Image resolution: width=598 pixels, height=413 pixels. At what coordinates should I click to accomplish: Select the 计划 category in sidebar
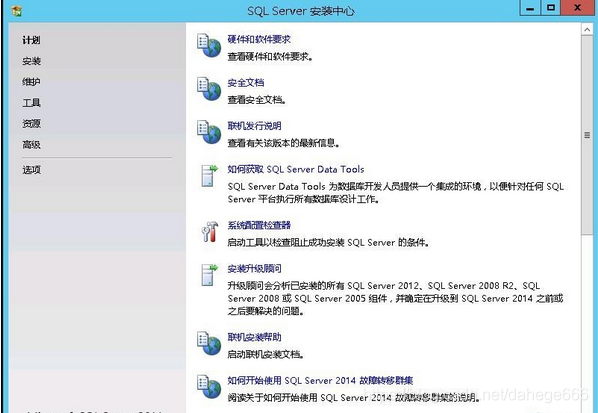(x=31, y=40)
